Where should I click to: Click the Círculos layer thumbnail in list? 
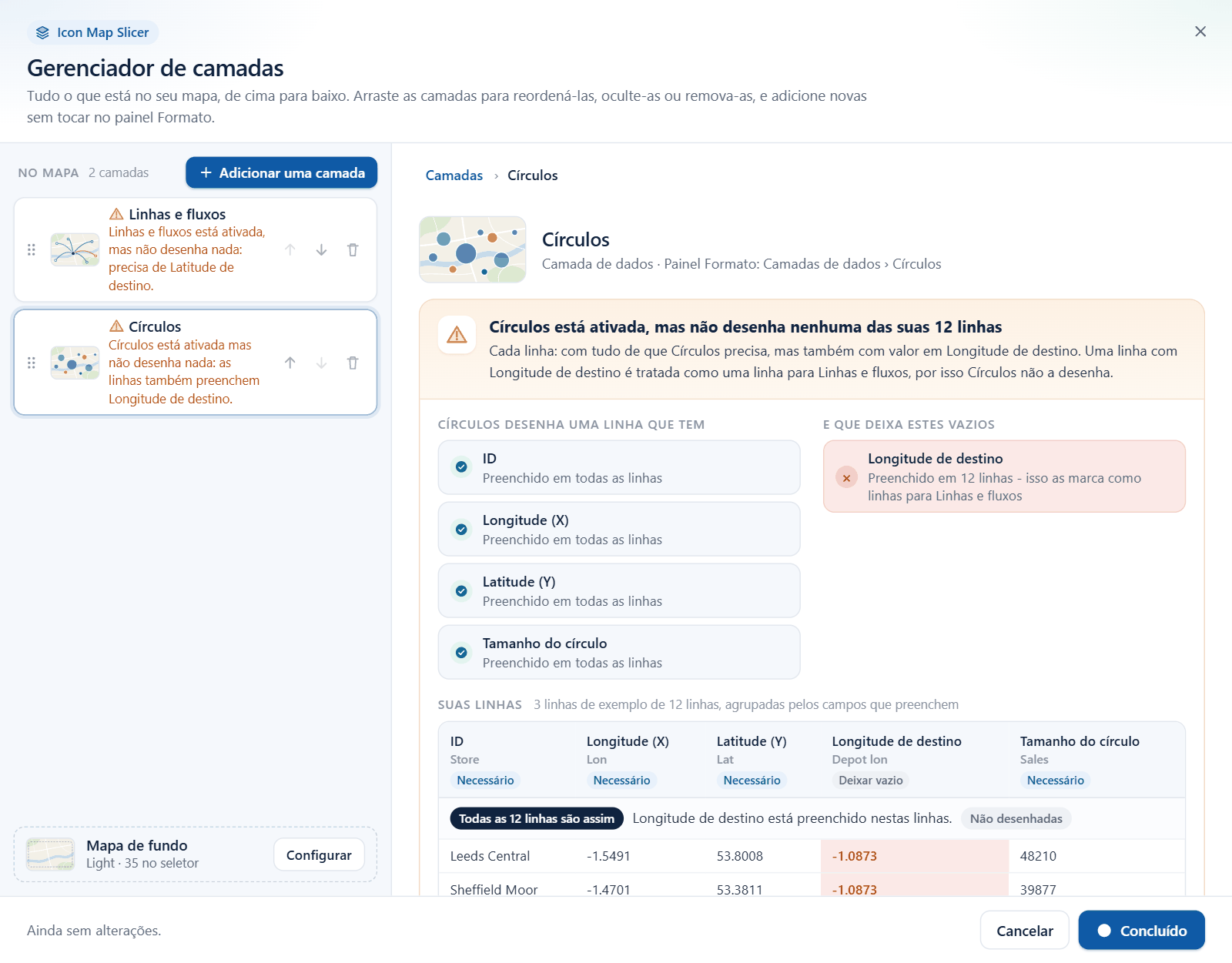(x=75, y=363)
